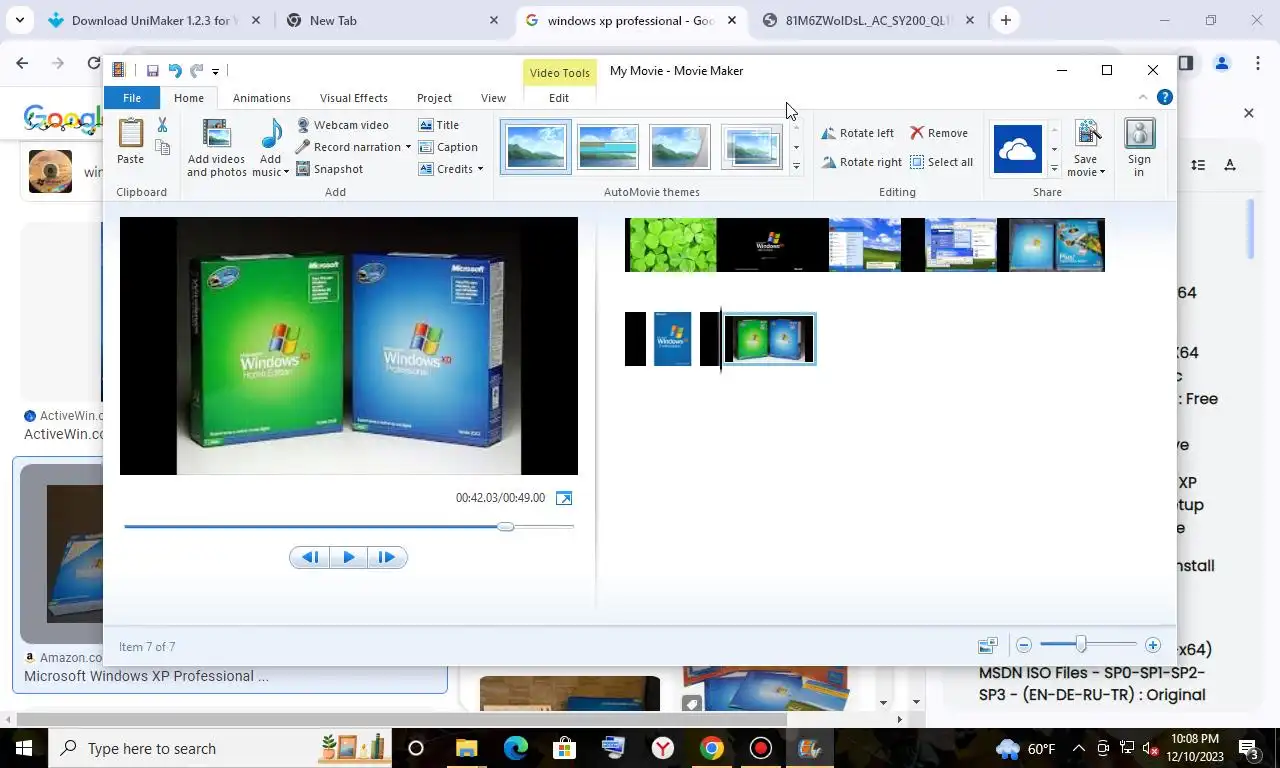The image size is (1280, 768).
Task: Open Movie Maker Help question mark
Action: [1164, 97]
